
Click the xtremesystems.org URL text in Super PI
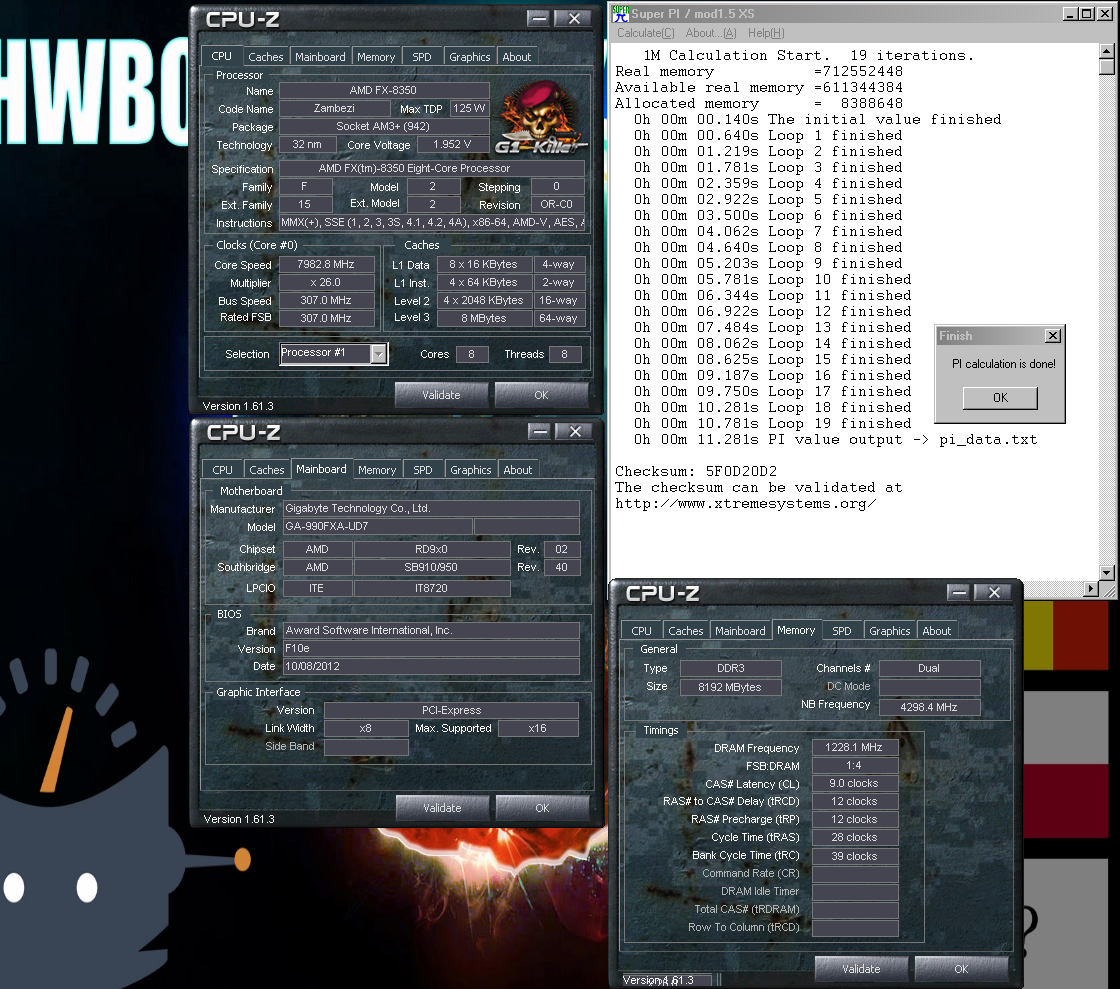click(746, 503)
